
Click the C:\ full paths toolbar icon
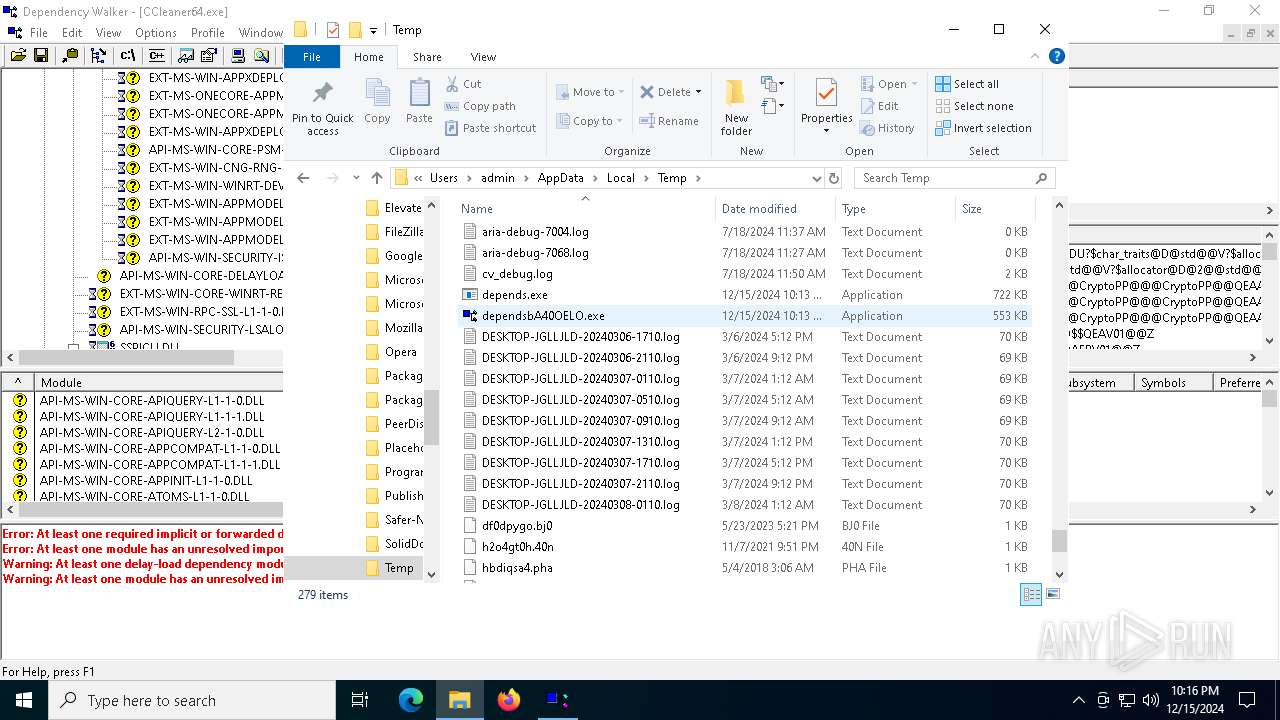128,56
